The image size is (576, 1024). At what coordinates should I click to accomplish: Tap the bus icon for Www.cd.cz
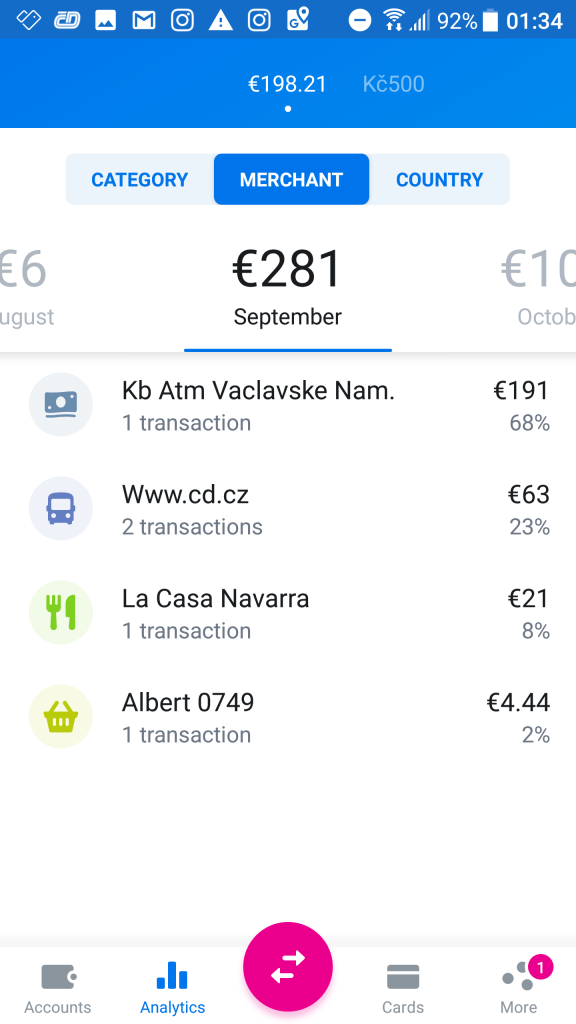[x=61, y=509]
